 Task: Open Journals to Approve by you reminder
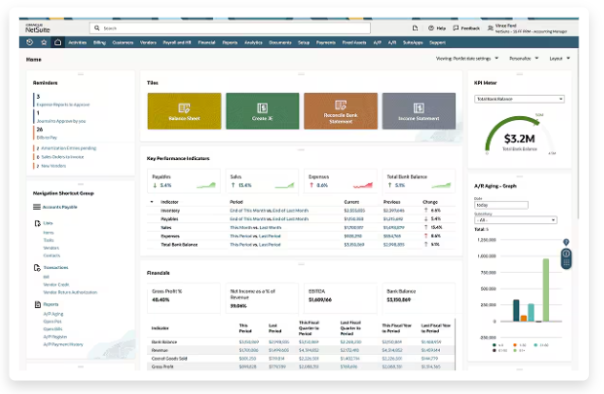(x=61, y=121)
